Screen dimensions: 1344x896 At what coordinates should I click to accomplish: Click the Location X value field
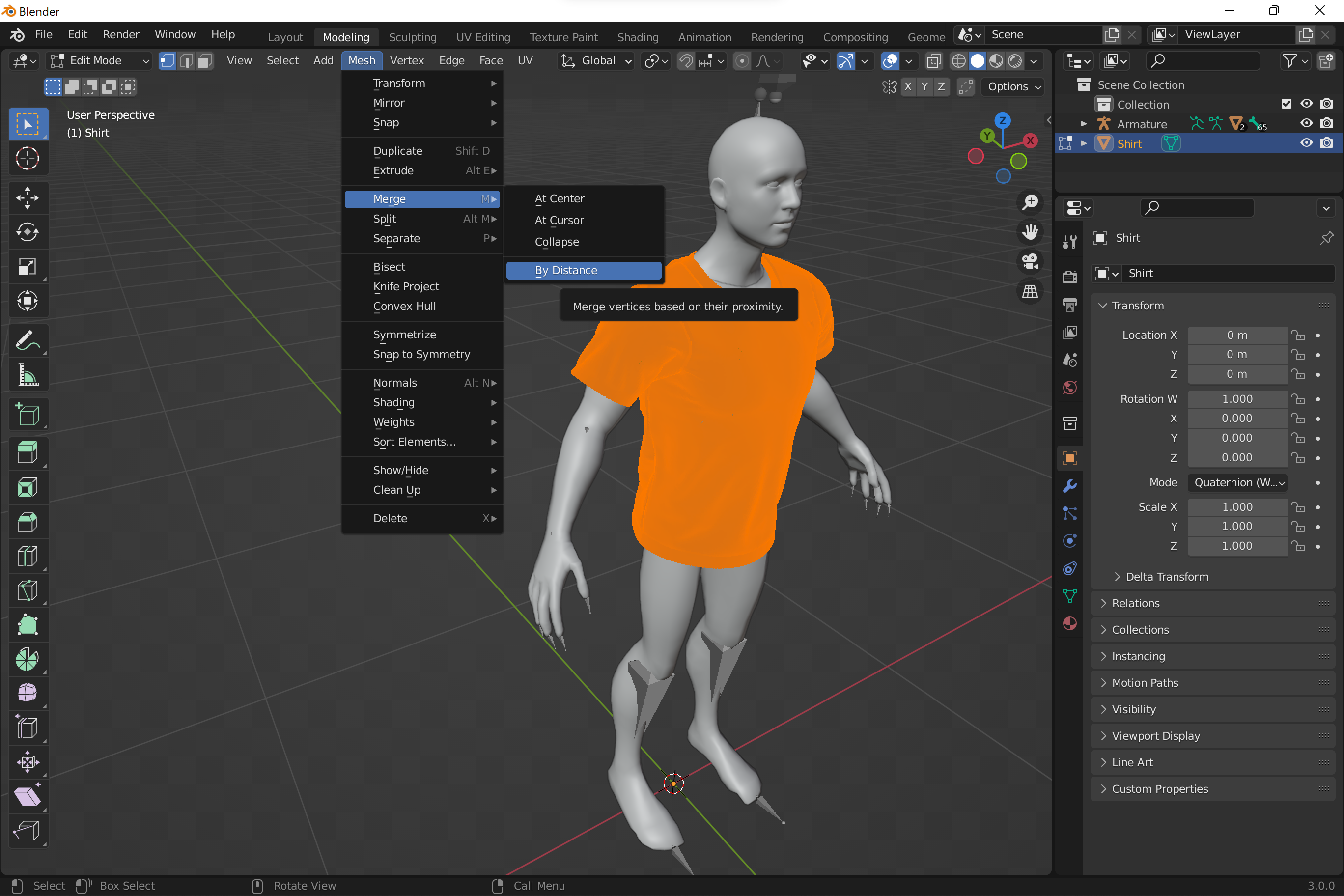[1236, 335]
